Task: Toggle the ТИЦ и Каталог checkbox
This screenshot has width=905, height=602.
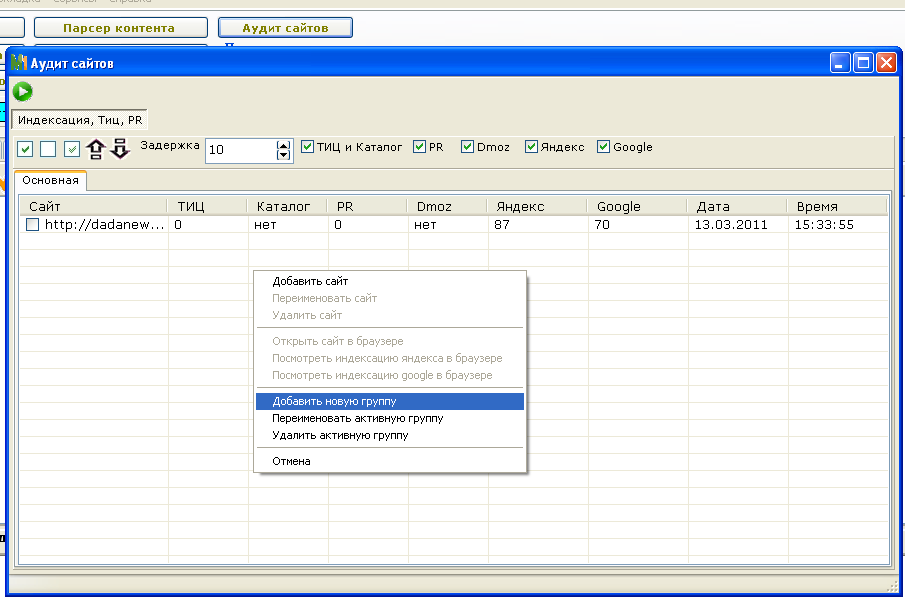Action: tap(308, 147)
